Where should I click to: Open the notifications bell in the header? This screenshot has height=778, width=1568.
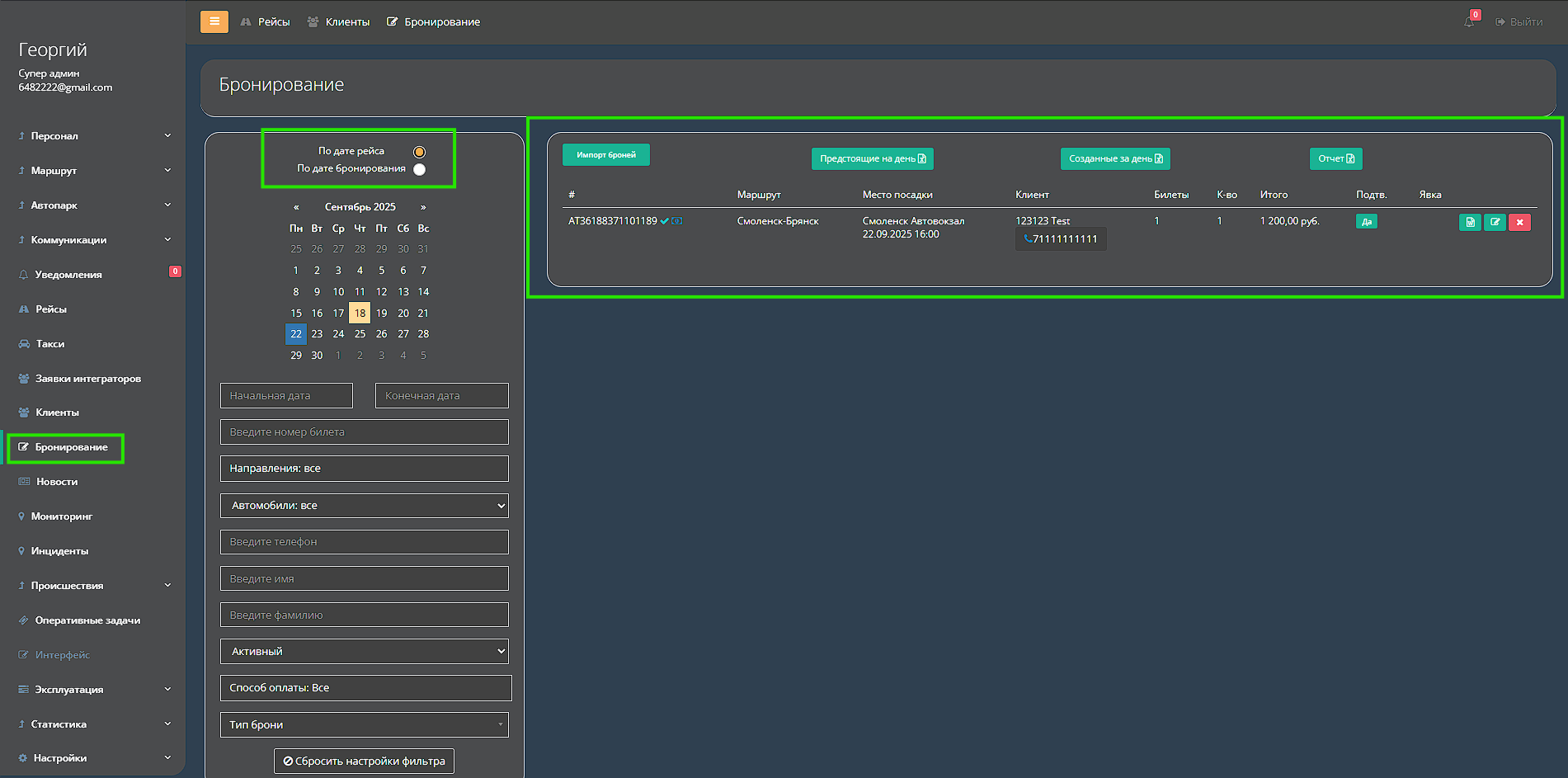(x=1469, y=22)
